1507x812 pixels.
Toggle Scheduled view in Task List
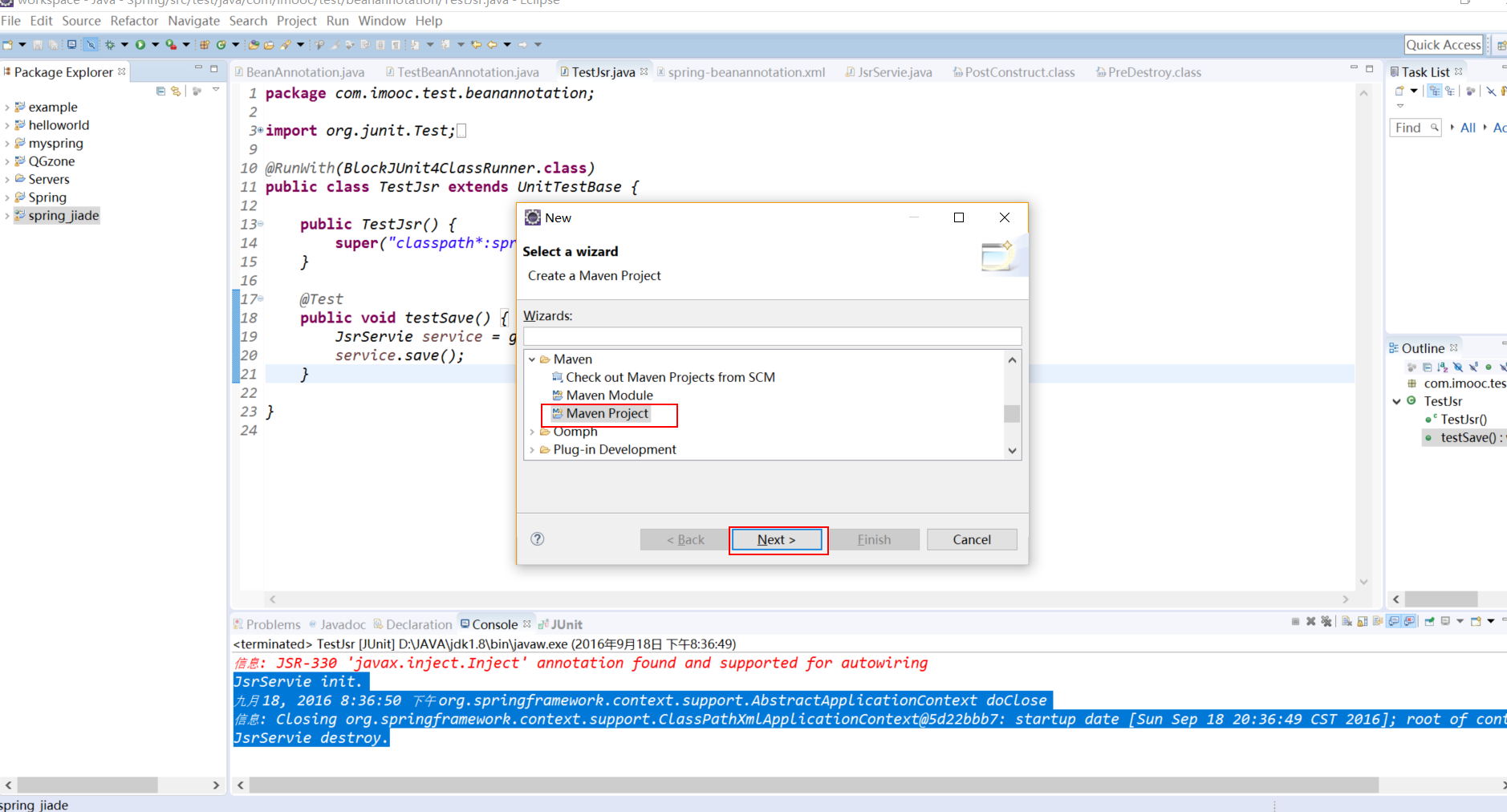(1450, 91)
